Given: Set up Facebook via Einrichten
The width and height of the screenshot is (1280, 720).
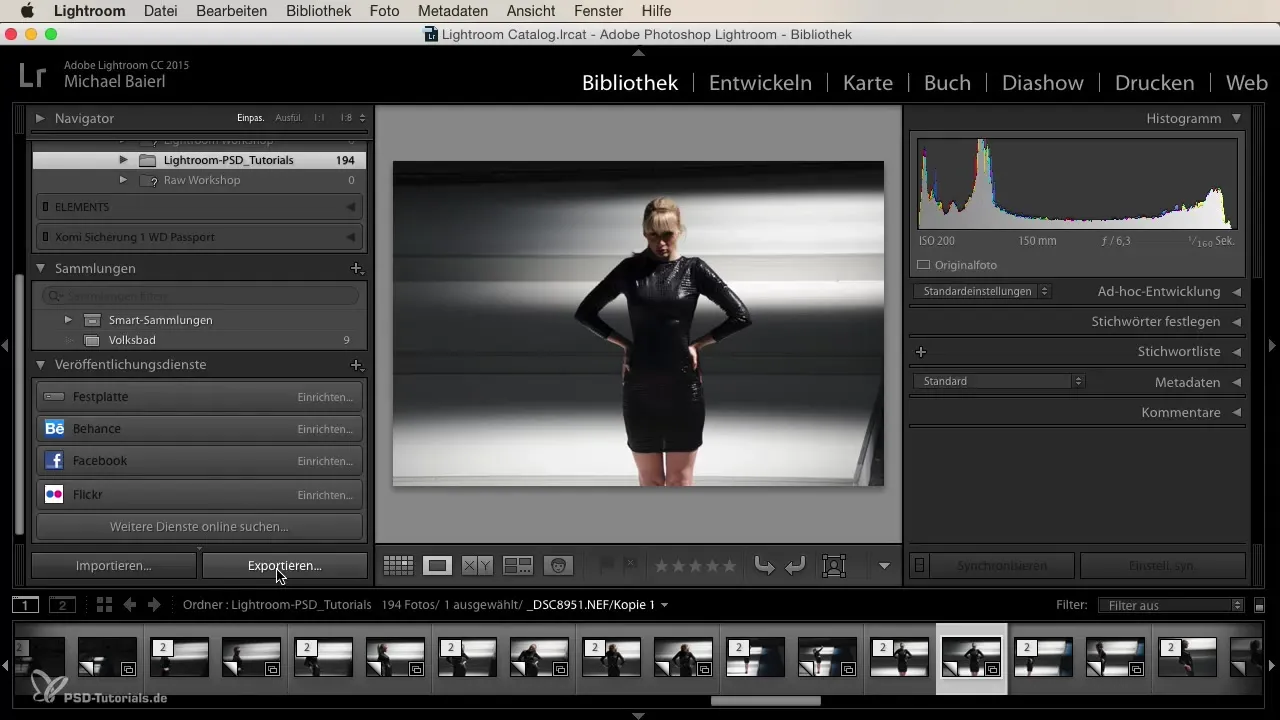Looking at the screenshot, I should point(325,461).
